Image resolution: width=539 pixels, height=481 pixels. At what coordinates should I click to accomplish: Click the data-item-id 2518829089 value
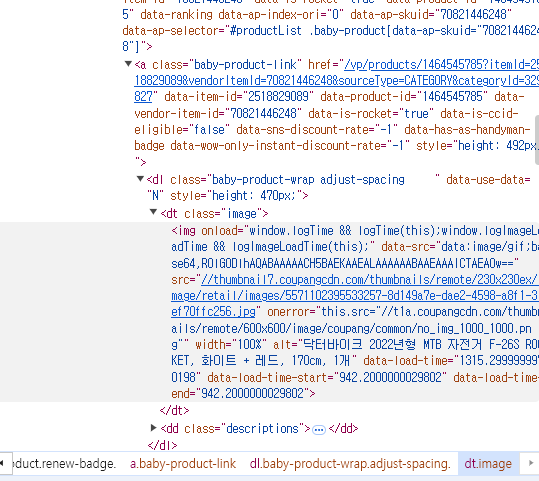278,97
